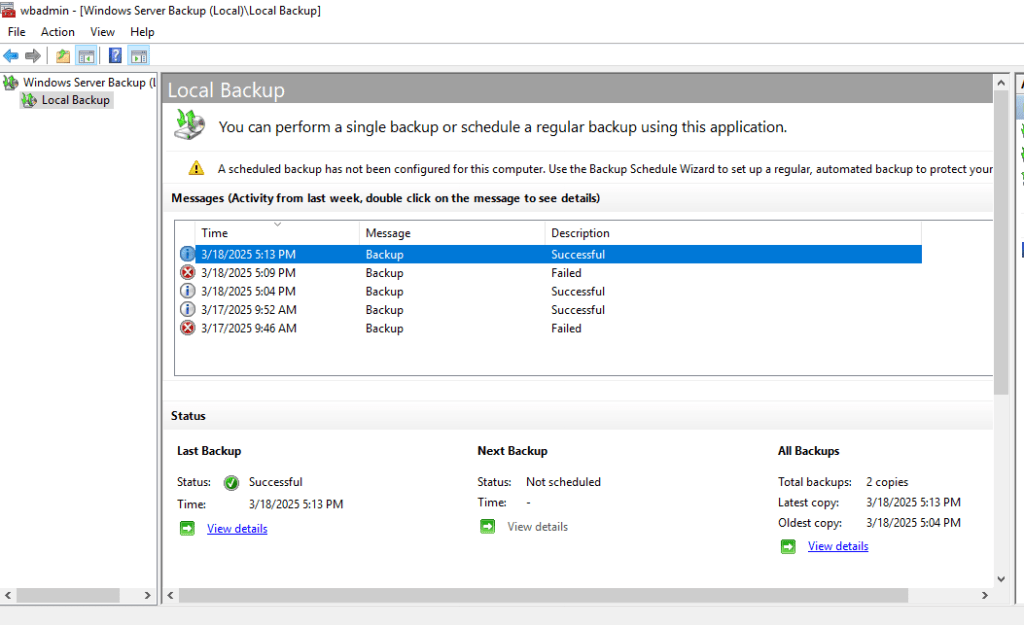Click green arrow icon under Last Backup
Screen dimensions: 1024x625
pos(187,528)
